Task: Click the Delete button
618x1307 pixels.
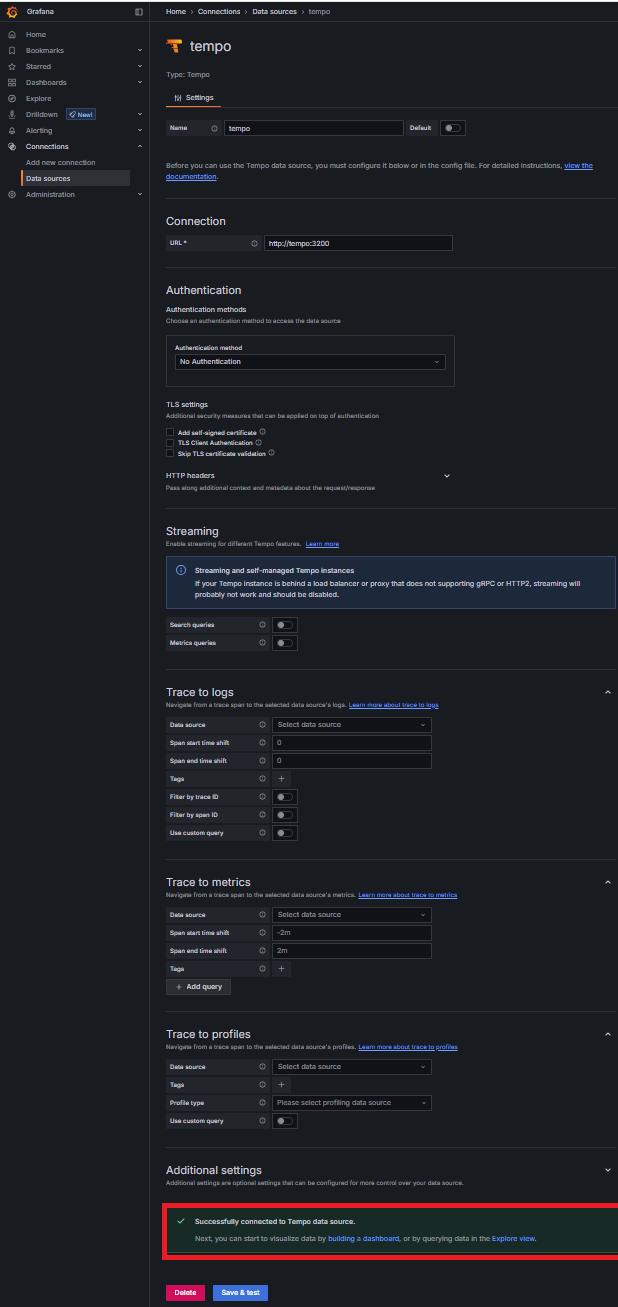Action: tap(185, 1293)
